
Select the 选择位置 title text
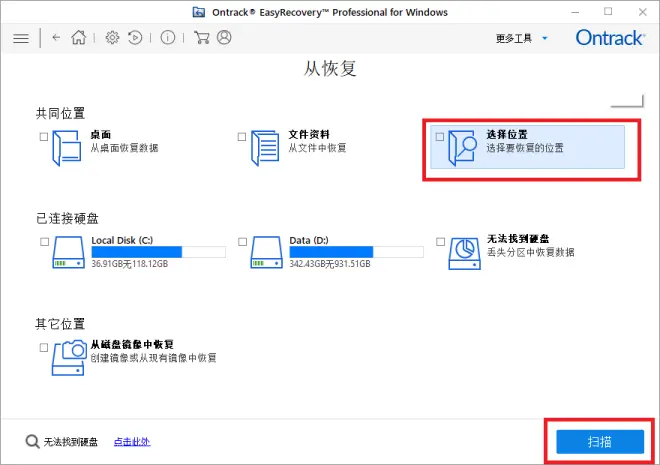coord(507,135)
